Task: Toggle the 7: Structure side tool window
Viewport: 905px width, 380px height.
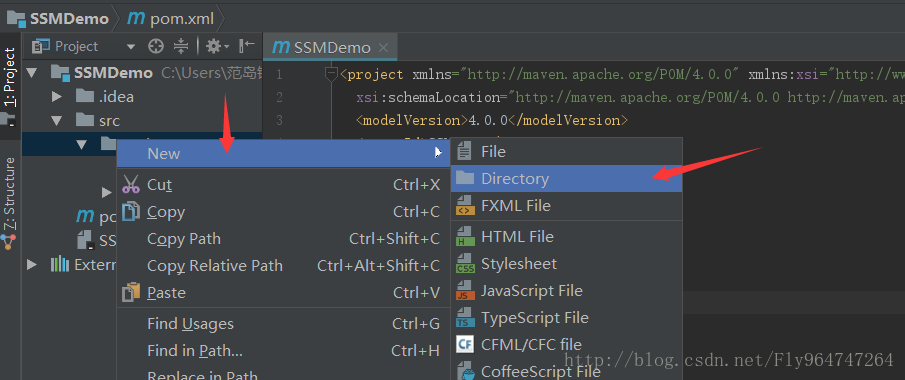Action: 10,194
